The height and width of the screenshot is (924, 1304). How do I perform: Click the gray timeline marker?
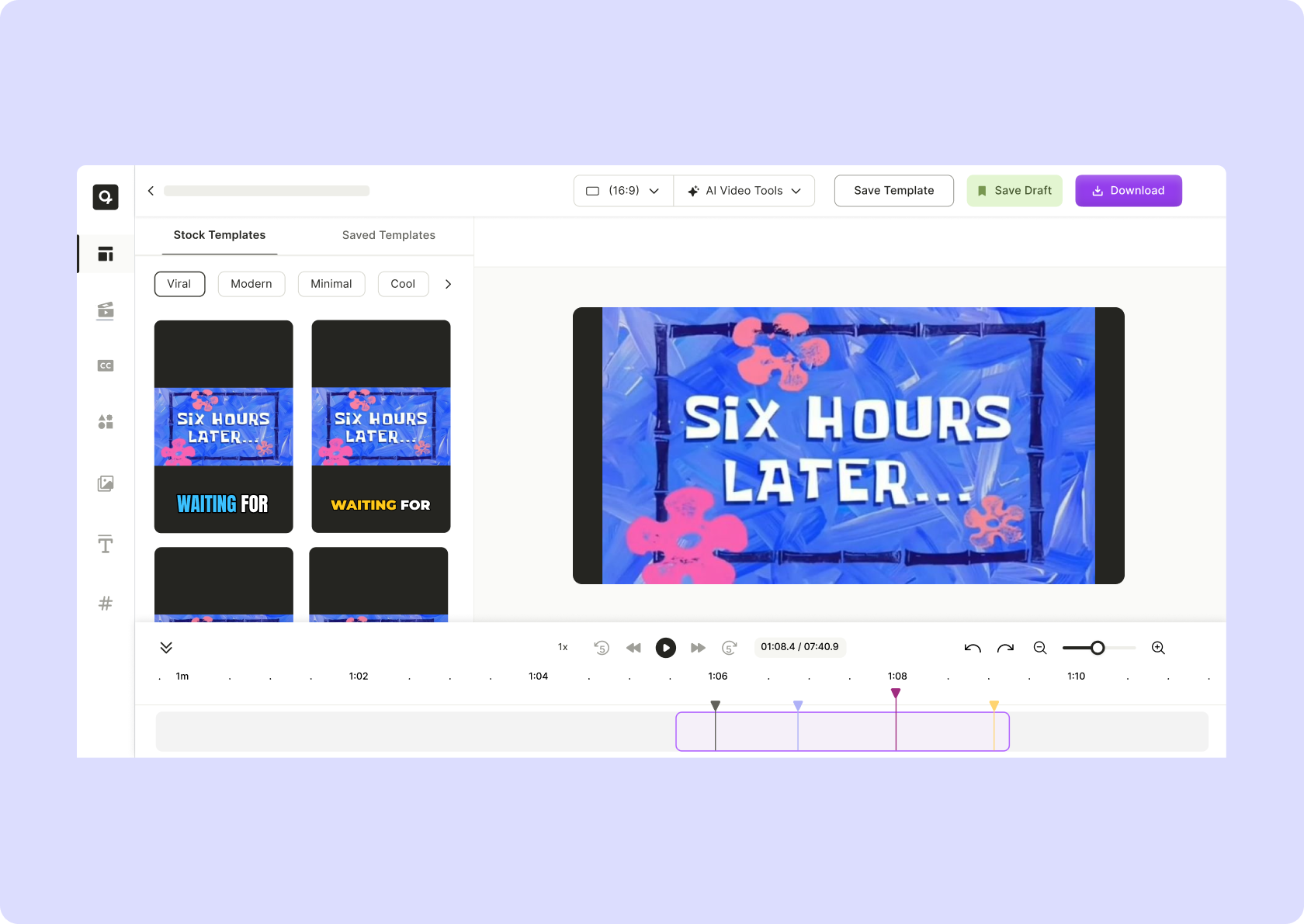click(x=716, y=705)
